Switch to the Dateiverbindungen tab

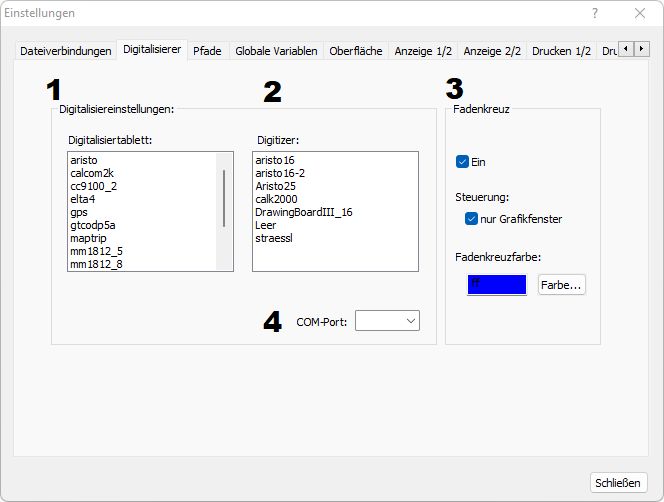[x=65, y=50]
